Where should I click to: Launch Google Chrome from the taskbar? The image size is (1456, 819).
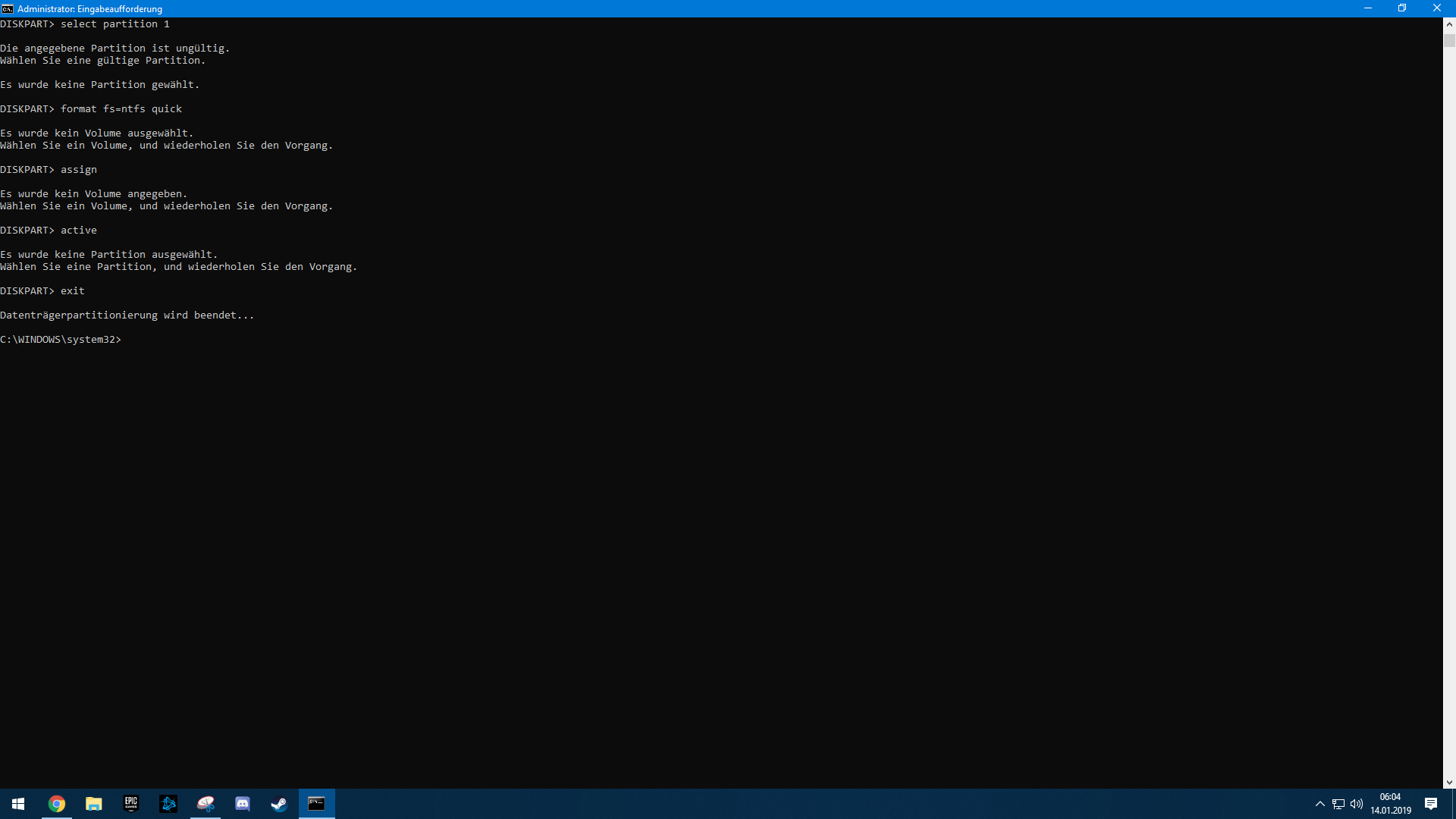[x=57, y=804]
